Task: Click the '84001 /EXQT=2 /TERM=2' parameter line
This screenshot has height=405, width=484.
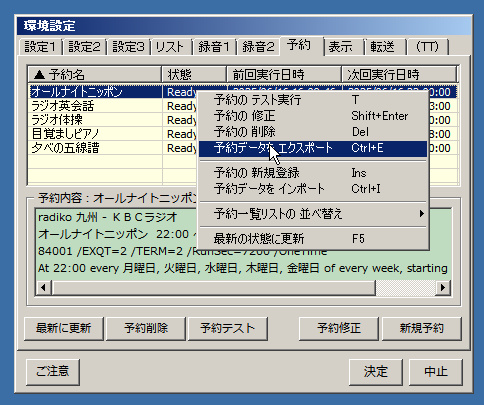Action: pos(182,251)
